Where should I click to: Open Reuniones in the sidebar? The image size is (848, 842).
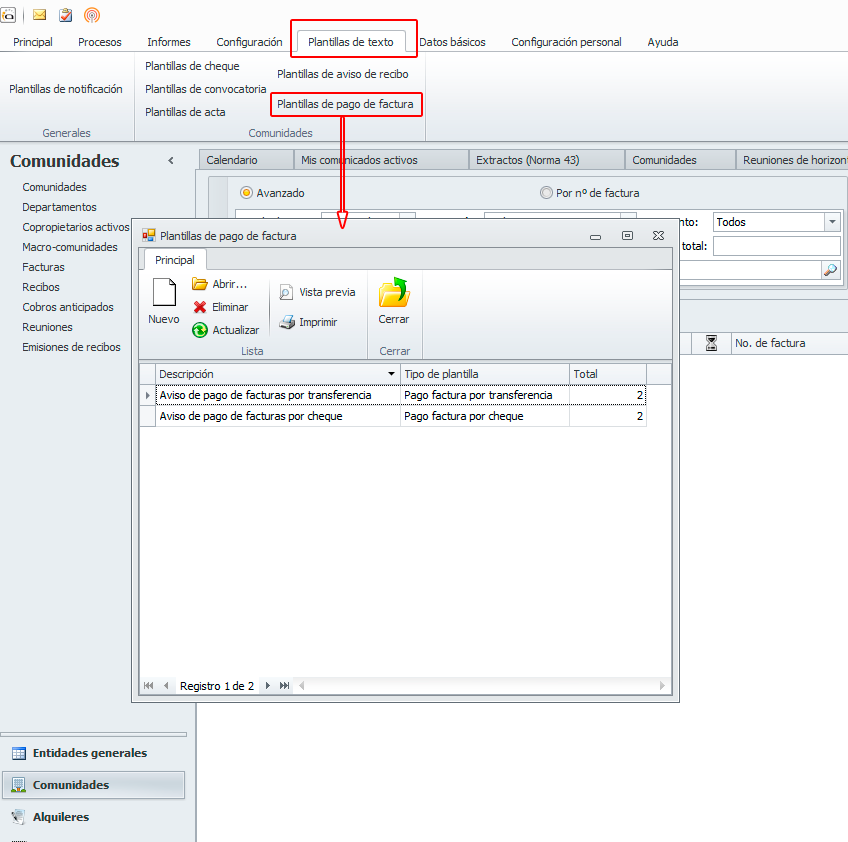point(47,327)
